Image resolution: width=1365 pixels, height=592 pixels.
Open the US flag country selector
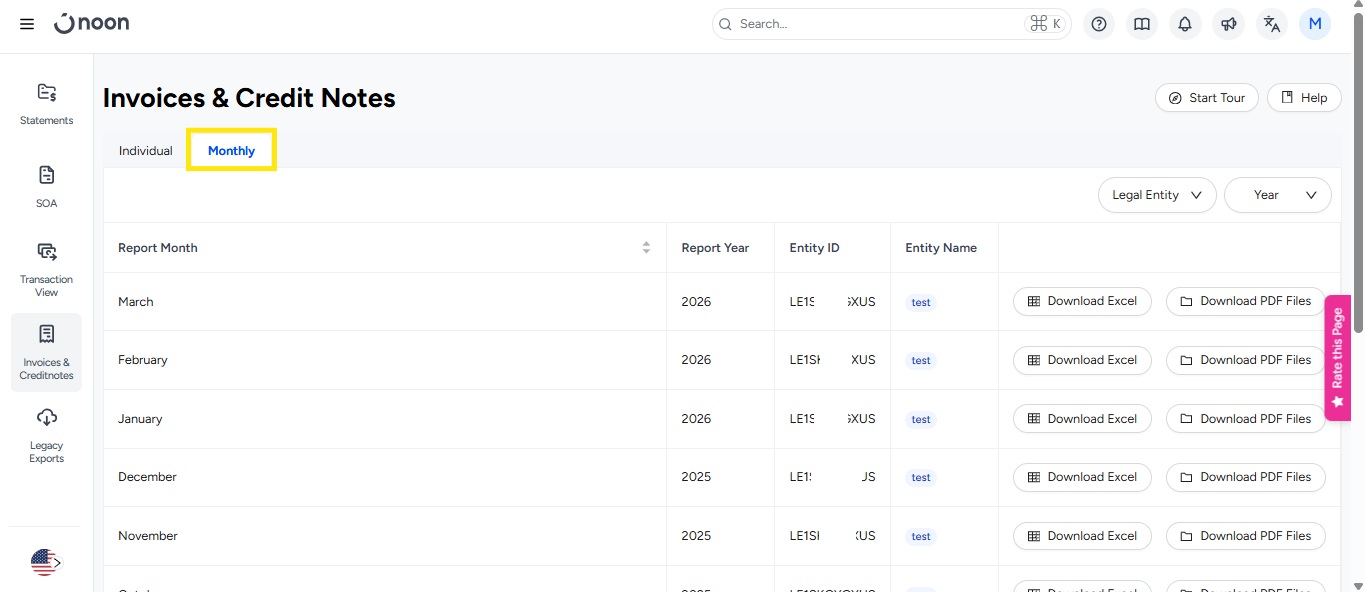click(x=45, y=562)
